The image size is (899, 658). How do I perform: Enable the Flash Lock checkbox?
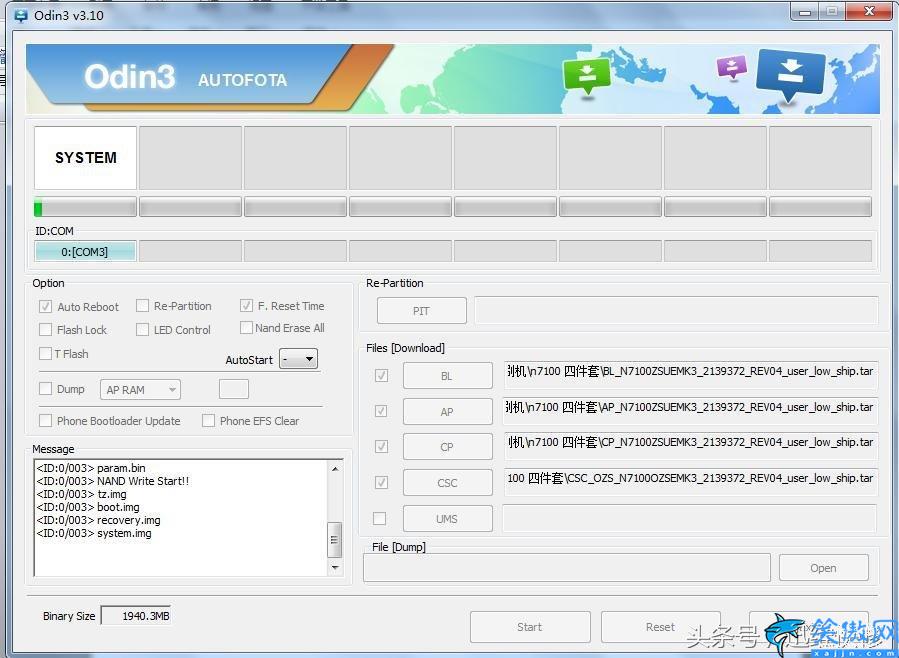point(45,330)
